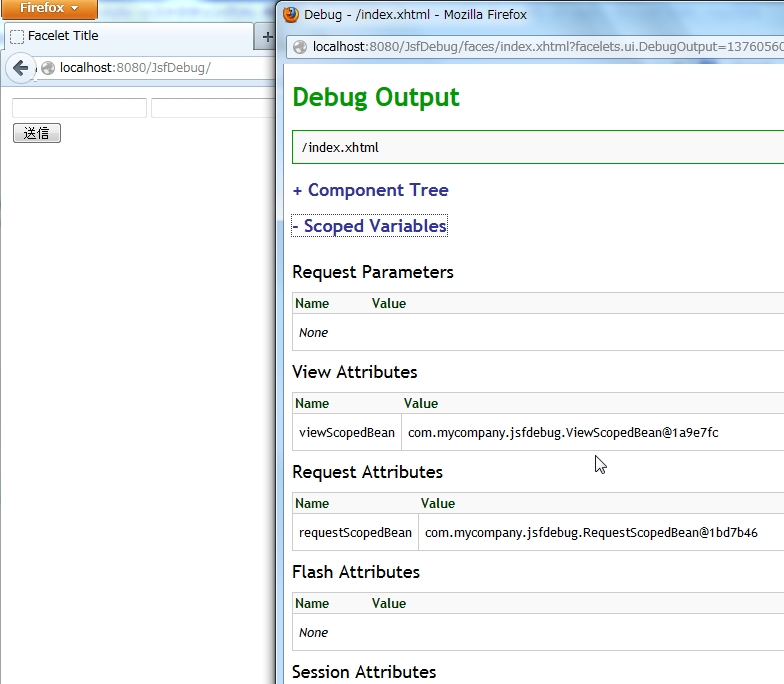Click the Debug window title bar text

click(x=416, y=14)
